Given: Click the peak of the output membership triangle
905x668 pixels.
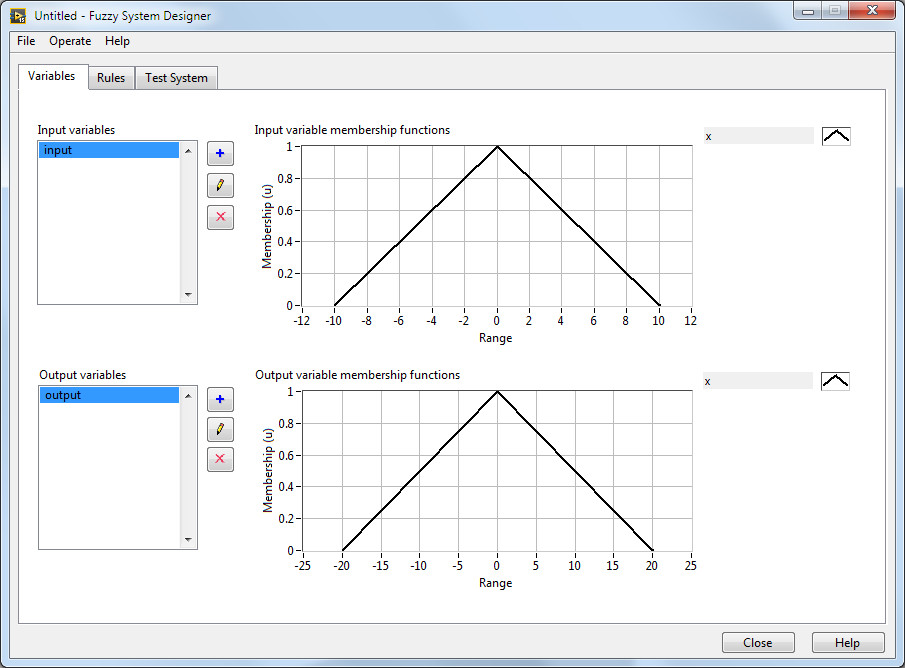Looking at the screenshot, I should pos(497,391).
